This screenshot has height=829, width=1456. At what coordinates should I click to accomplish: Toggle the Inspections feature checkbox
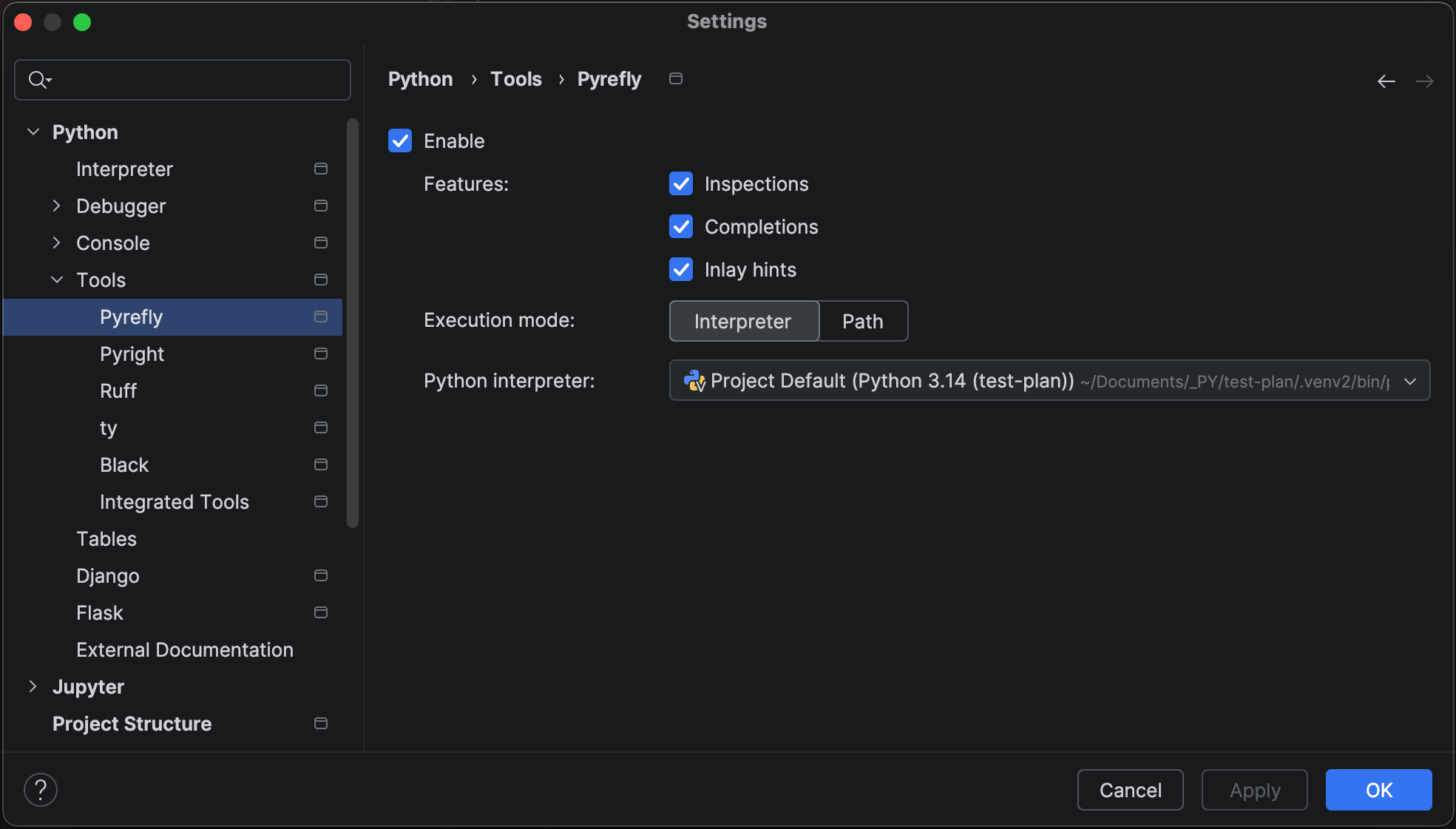(x=681, y=183)
